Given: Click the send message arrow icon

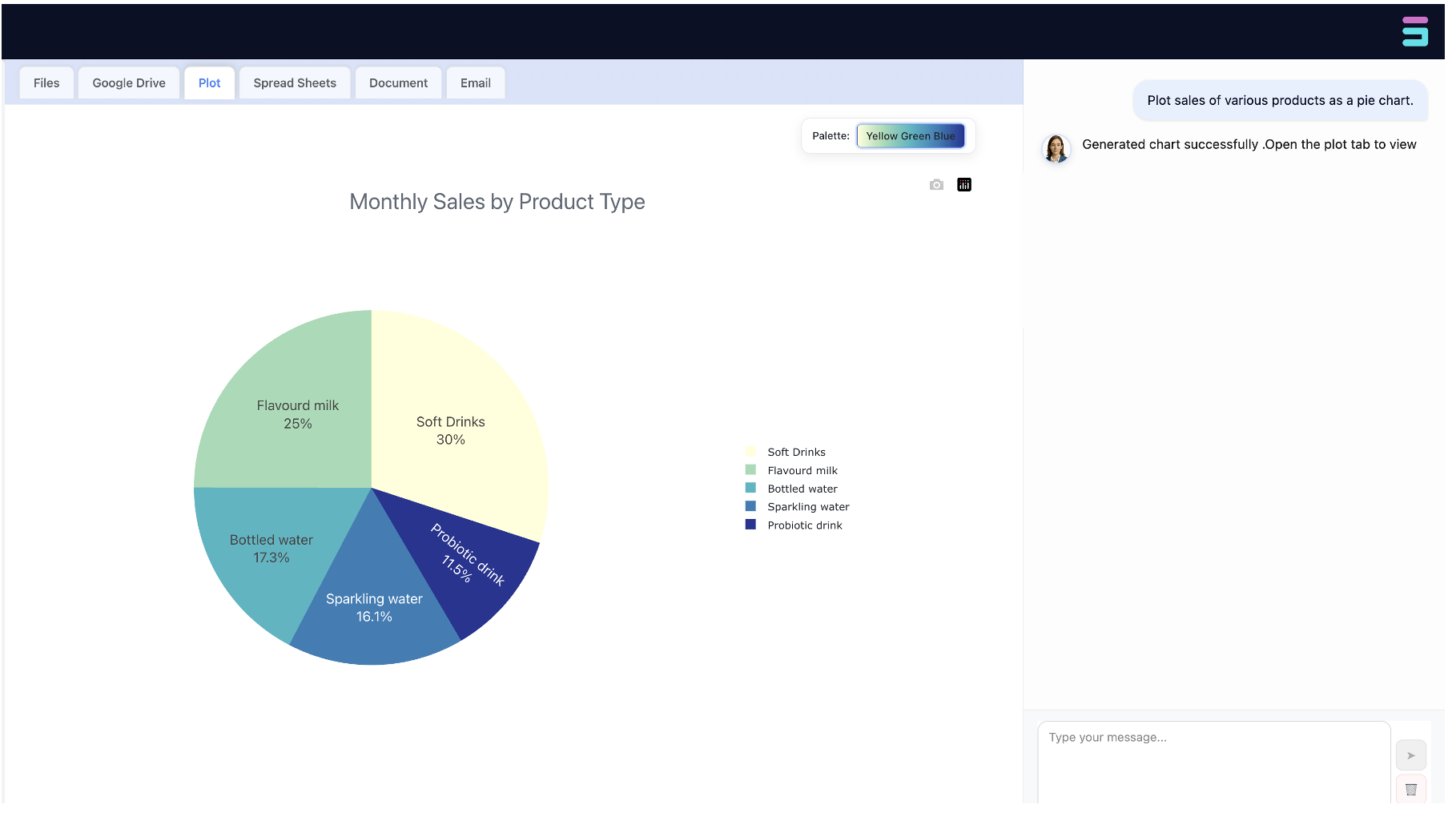Looking at the screenshot, I should [x=1411, y=754].
